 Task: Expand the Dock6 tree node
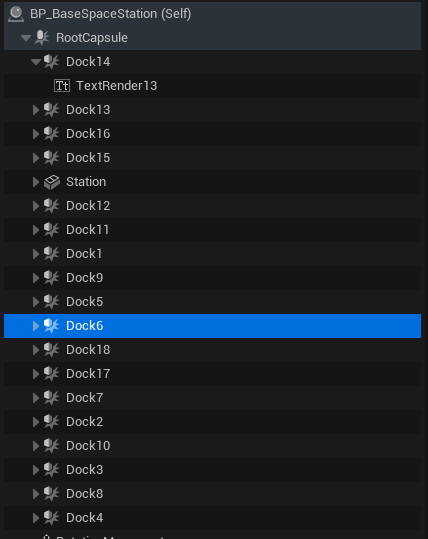36,326
